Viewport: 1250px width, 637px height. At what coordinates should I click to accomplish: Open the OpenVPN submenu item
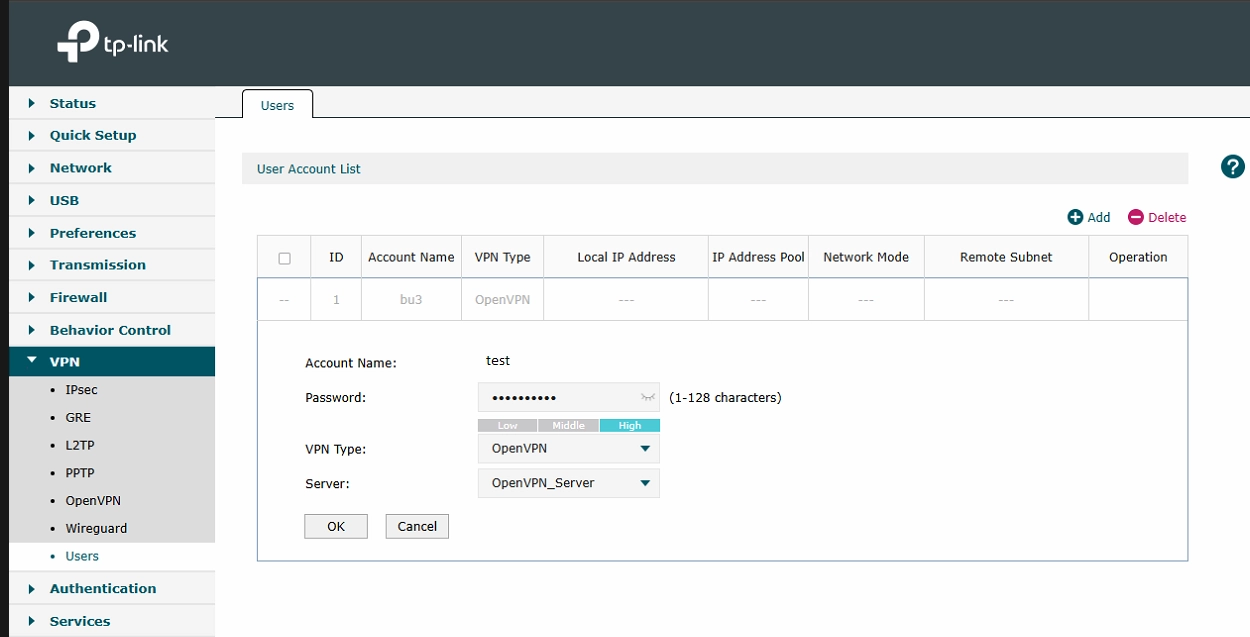[93, 501]
